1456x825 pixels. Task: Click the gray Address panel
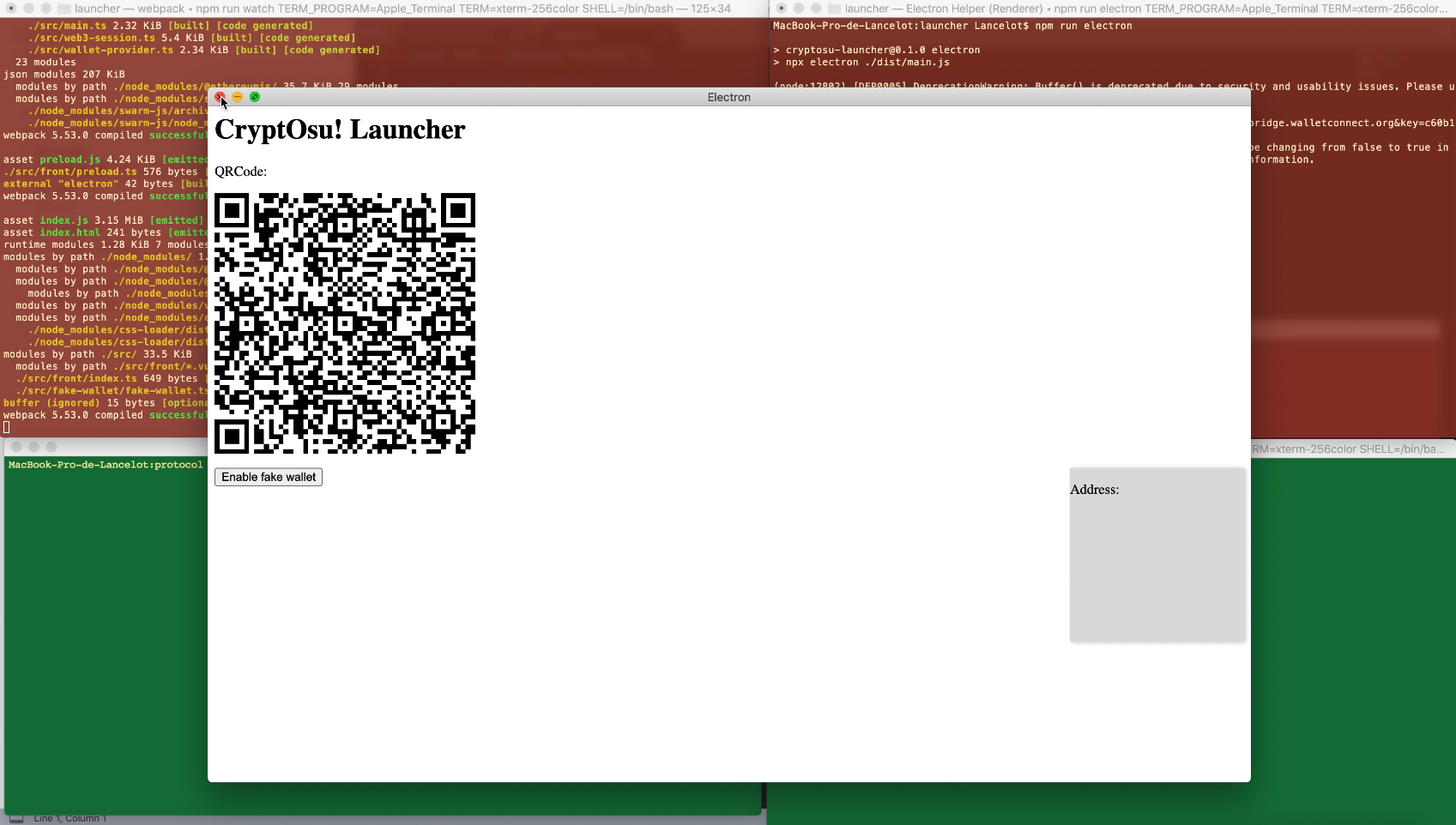(1157, 554)
